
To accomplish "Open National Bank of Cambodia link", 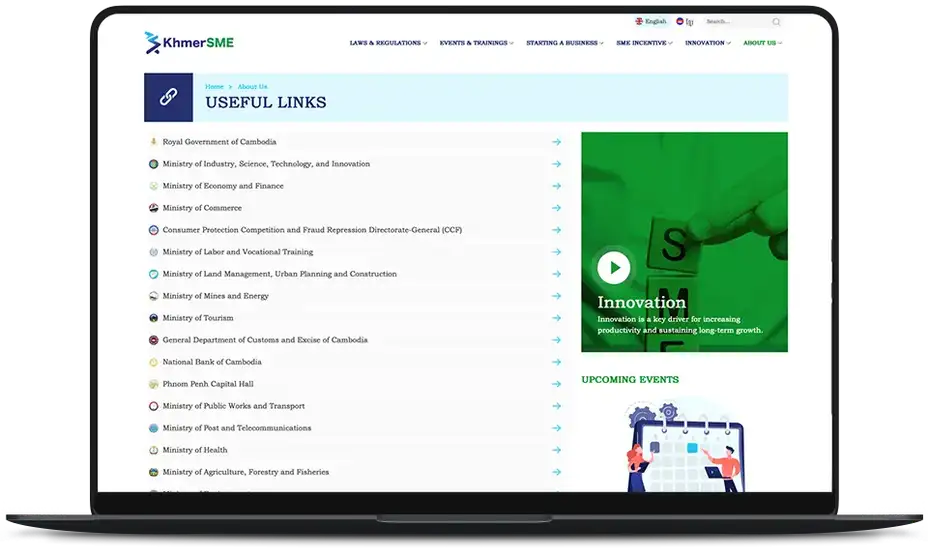I will [212, 362].
